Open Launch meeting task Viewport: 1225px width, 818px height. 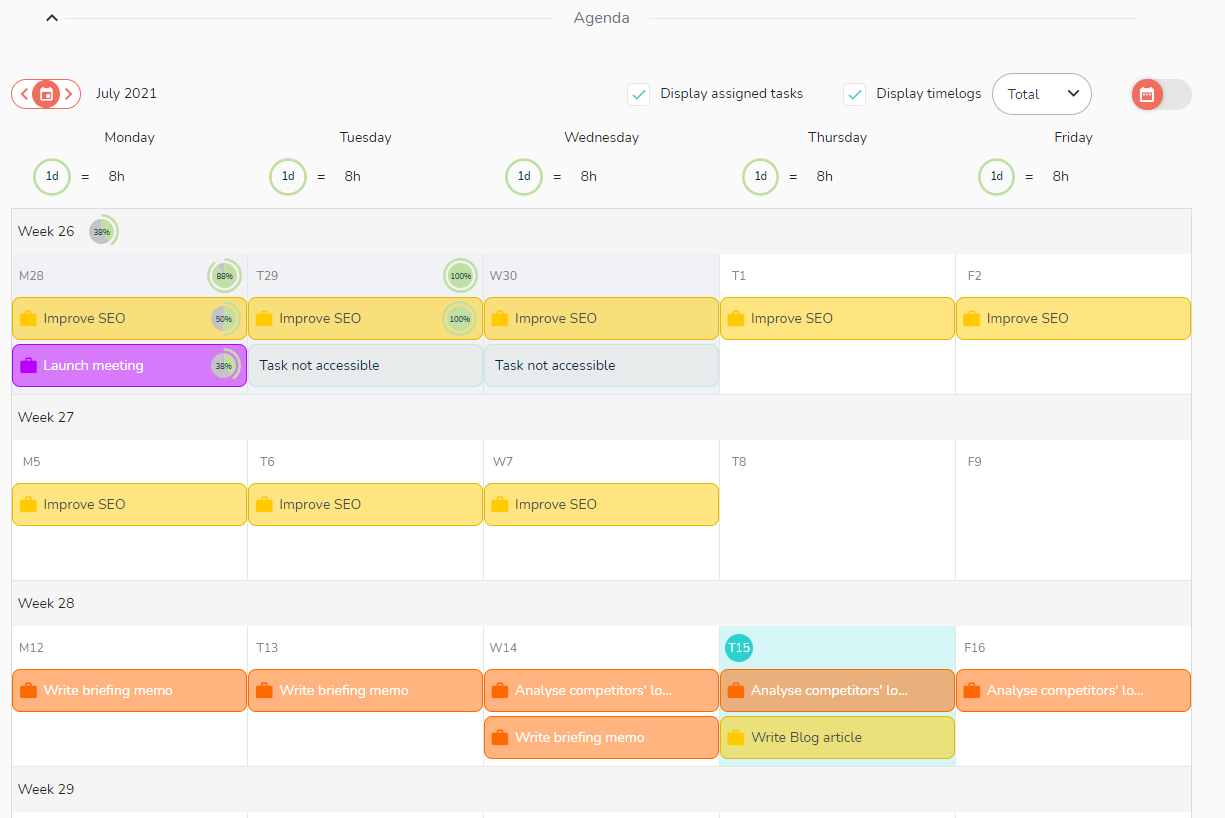point(130,365)
